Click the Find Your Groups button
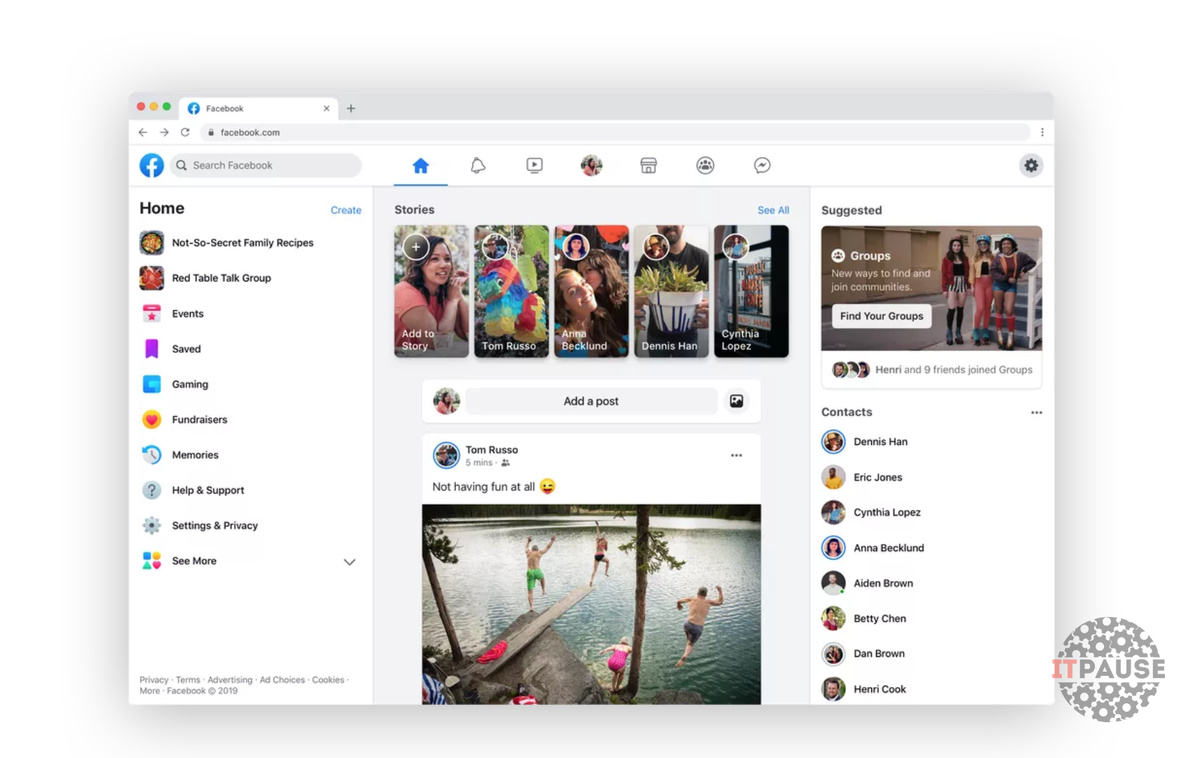 point(881,316)
